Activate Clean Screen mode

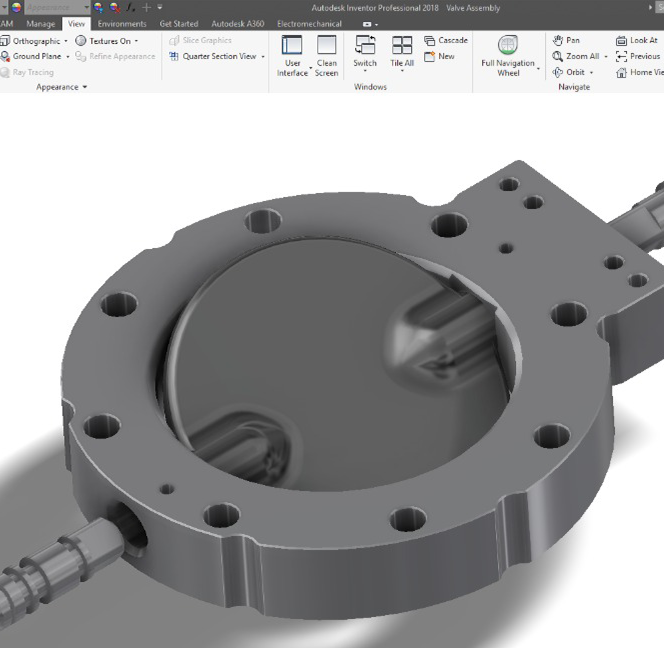[x=326, y=46]
